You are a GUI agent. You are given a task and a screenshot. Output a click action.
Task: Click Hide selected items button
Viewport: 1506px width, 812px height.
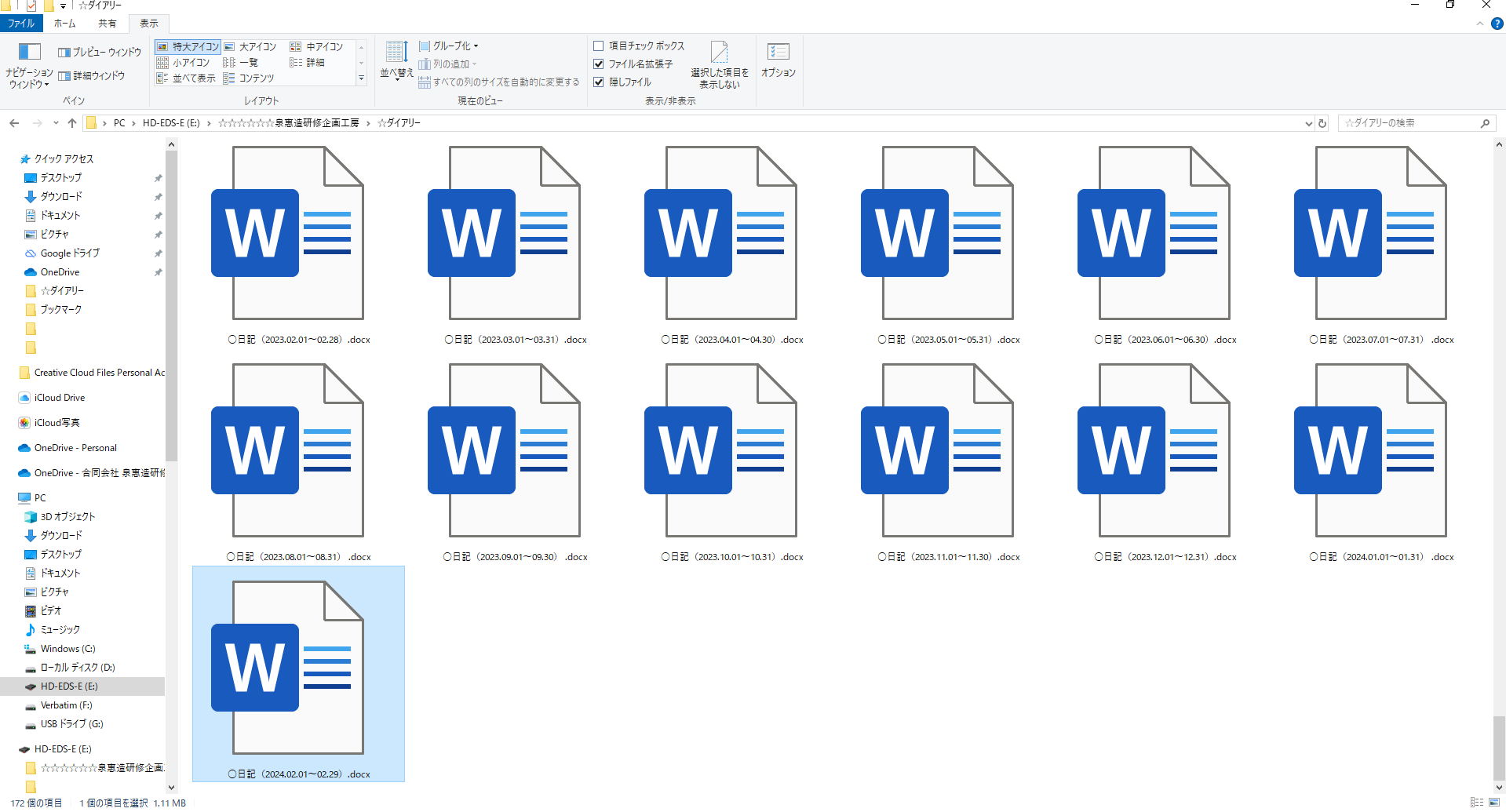click(720, 65)
